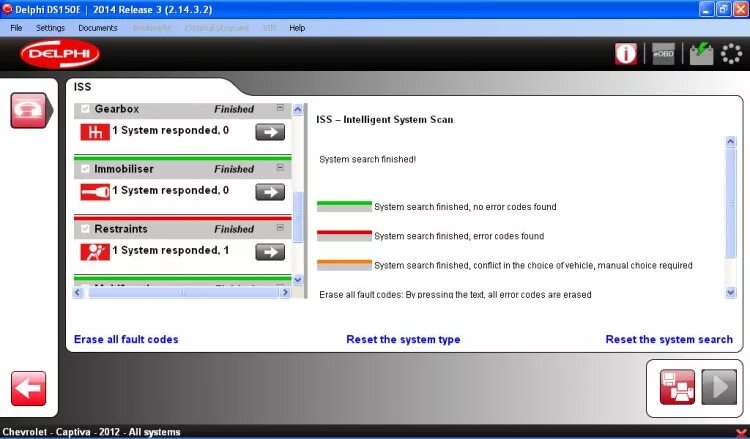This screenshot has height=439, width=750.
Task: Open the Documents menu
Action: coord(98,28)
